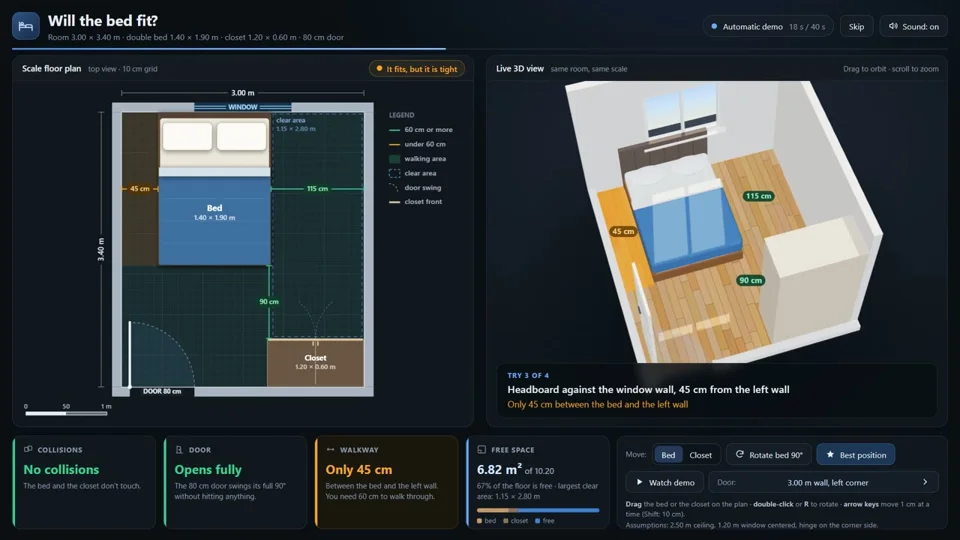
Task: Click the 115 cm label on floor plan
Action: coord(317,189)
